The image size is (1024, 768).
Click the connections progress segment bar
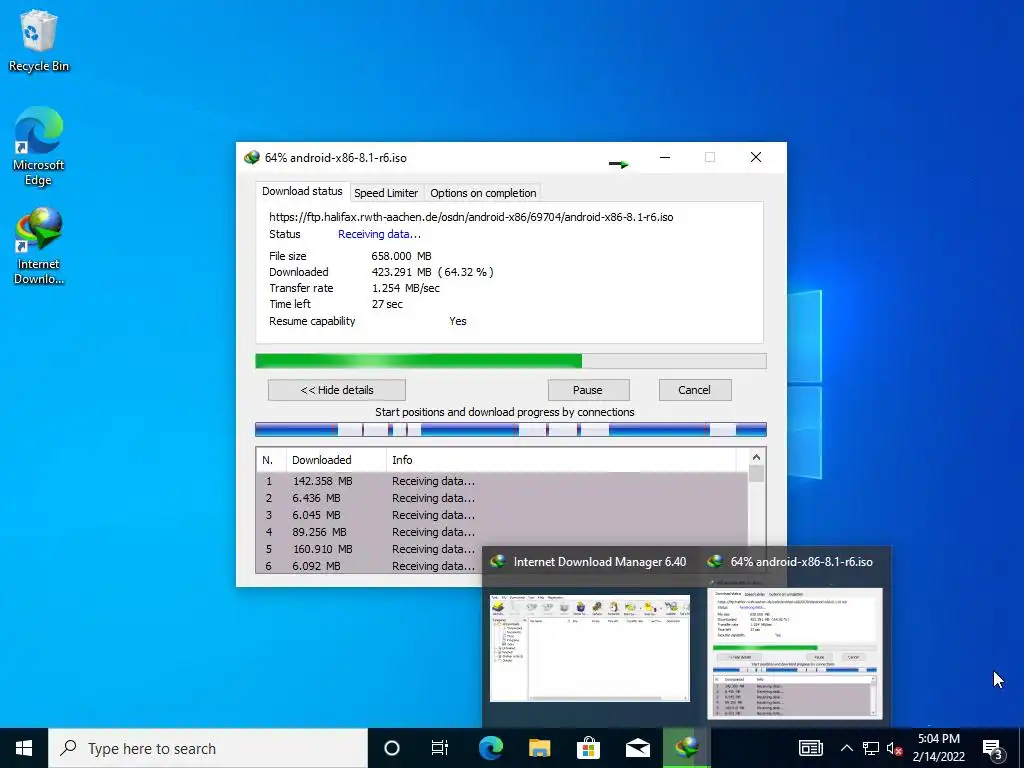tap(511, 430)
